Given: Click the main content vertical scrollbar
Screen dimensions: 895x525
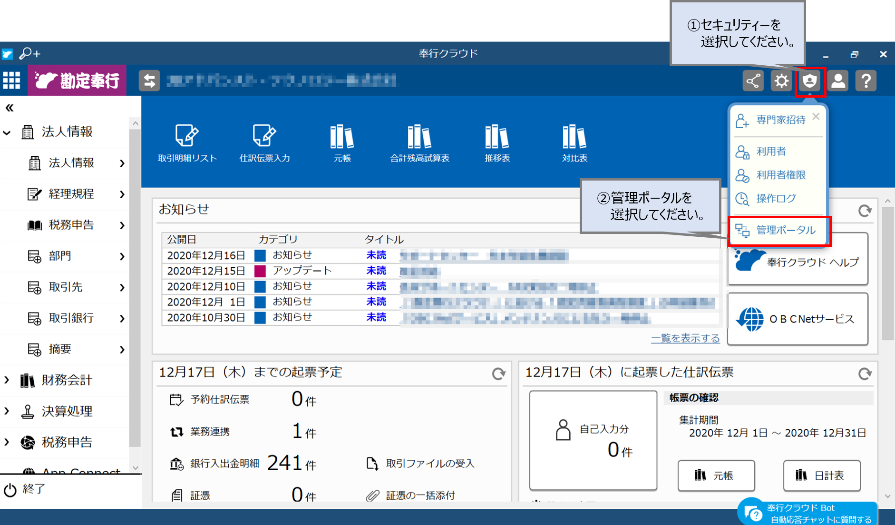Looking at the screenshot, I should click(x=888, y=274).
